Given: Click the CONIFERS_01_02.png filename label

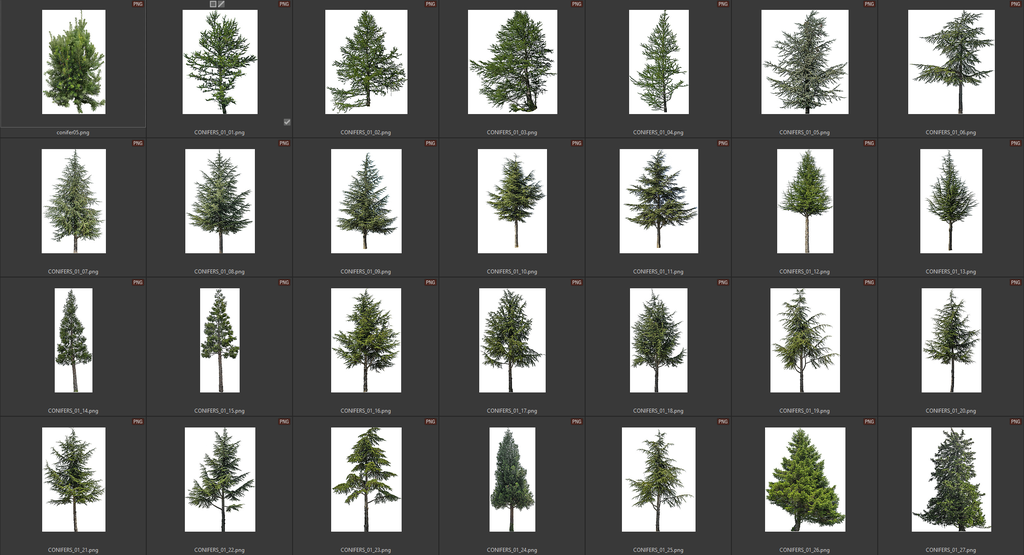Looking at the screenshot, I should (x=366, y=132).
